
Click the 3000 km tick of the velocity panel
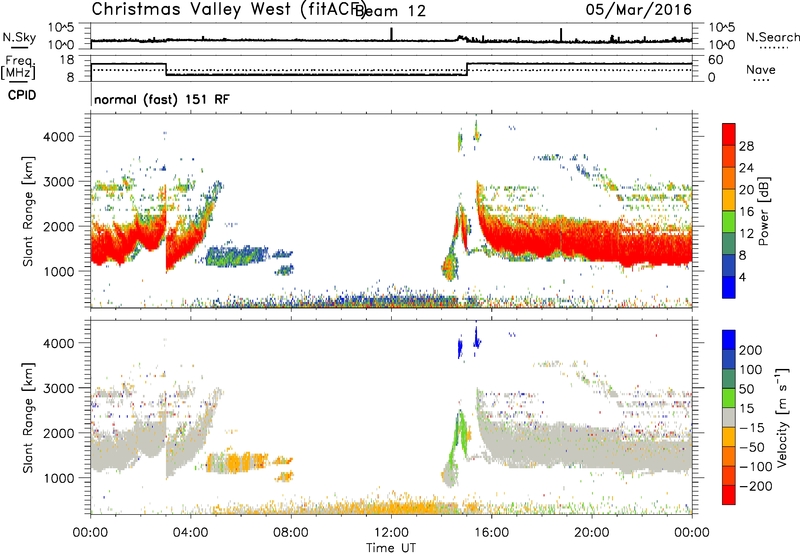tap(58, 388)
